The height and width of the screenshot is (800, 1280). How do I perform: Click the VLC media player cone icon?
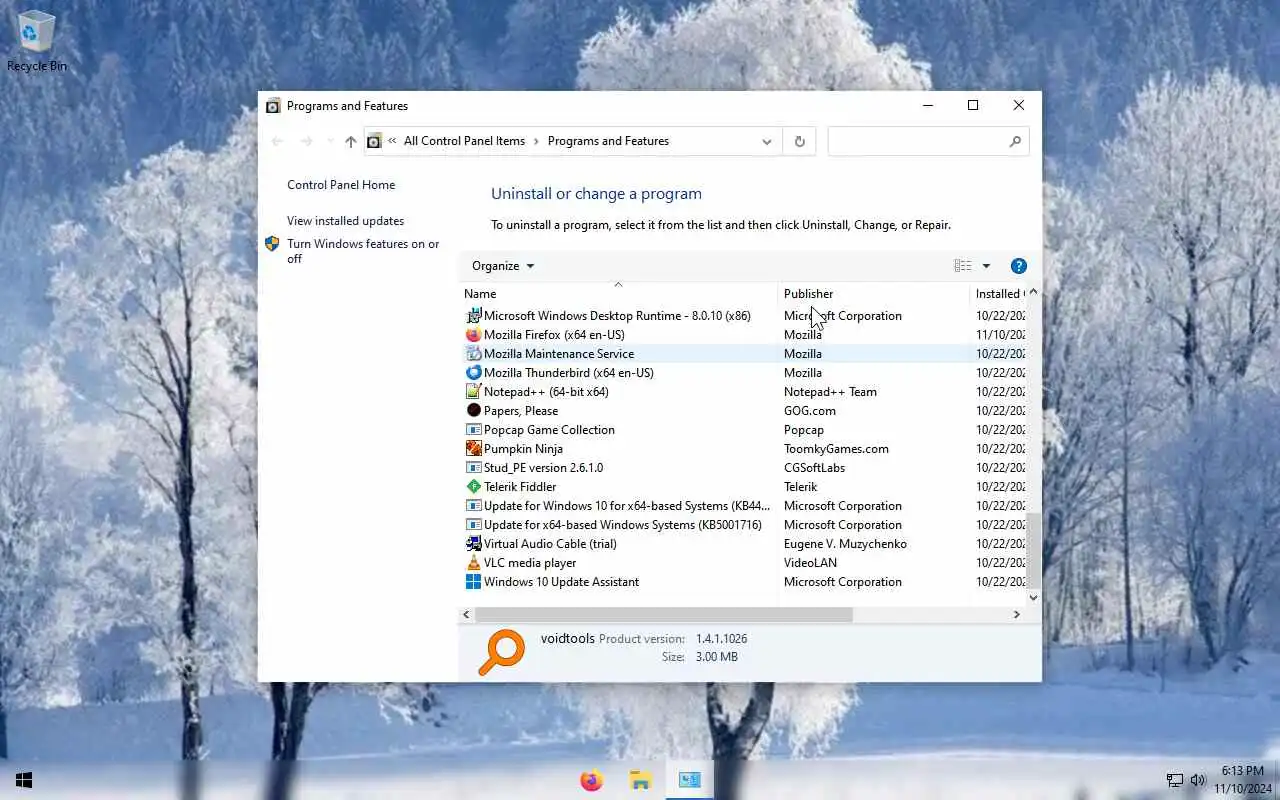tap(474, 563)
